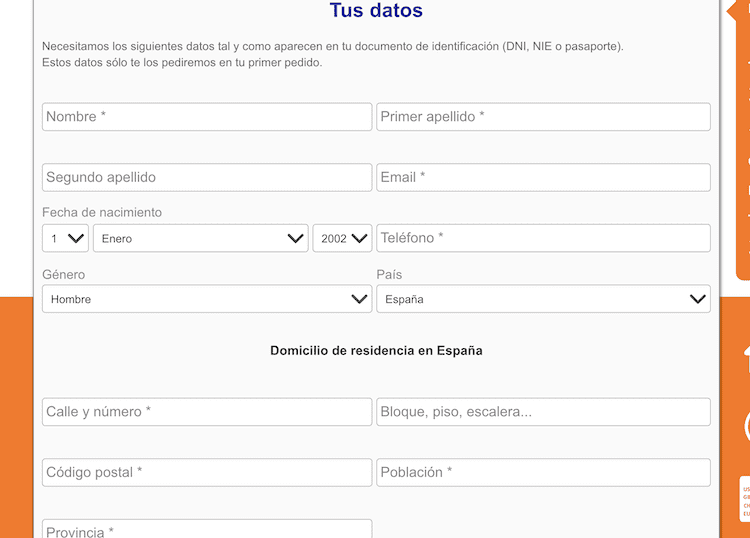Click the Género label text

click(64, 274)
